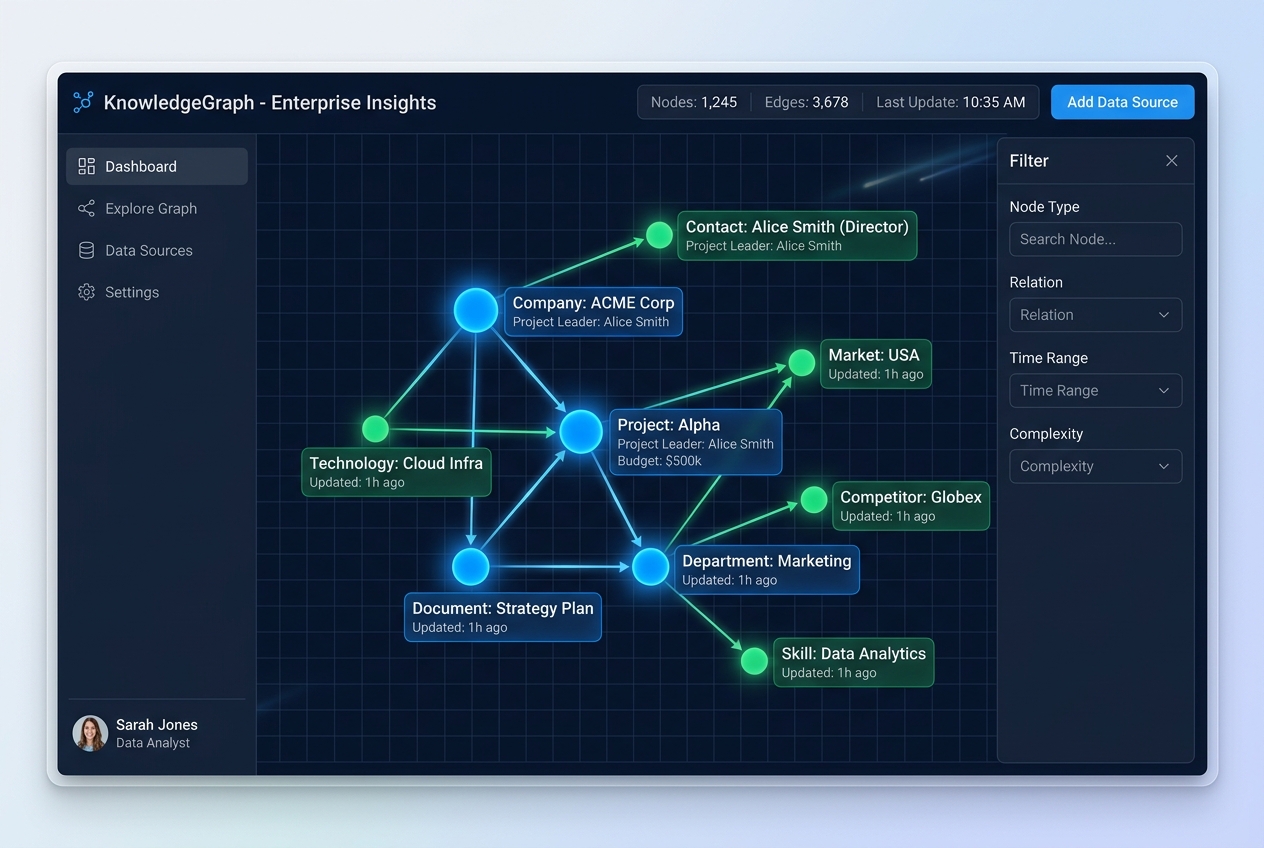This screenshot has height=848, width=1264.
Task: Click the Edges: 3,678 statistic
Action: (x=806, y=102)
